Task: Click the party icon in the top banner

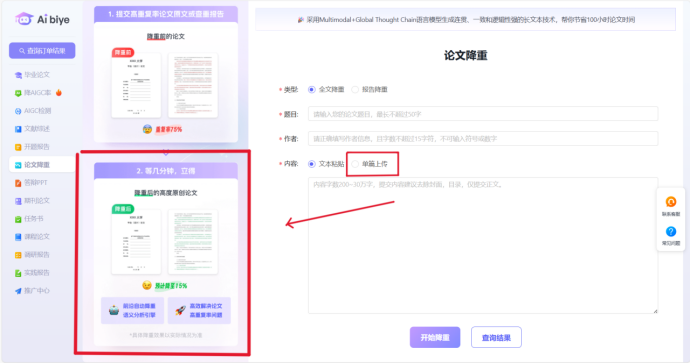Action: (301, 20)
